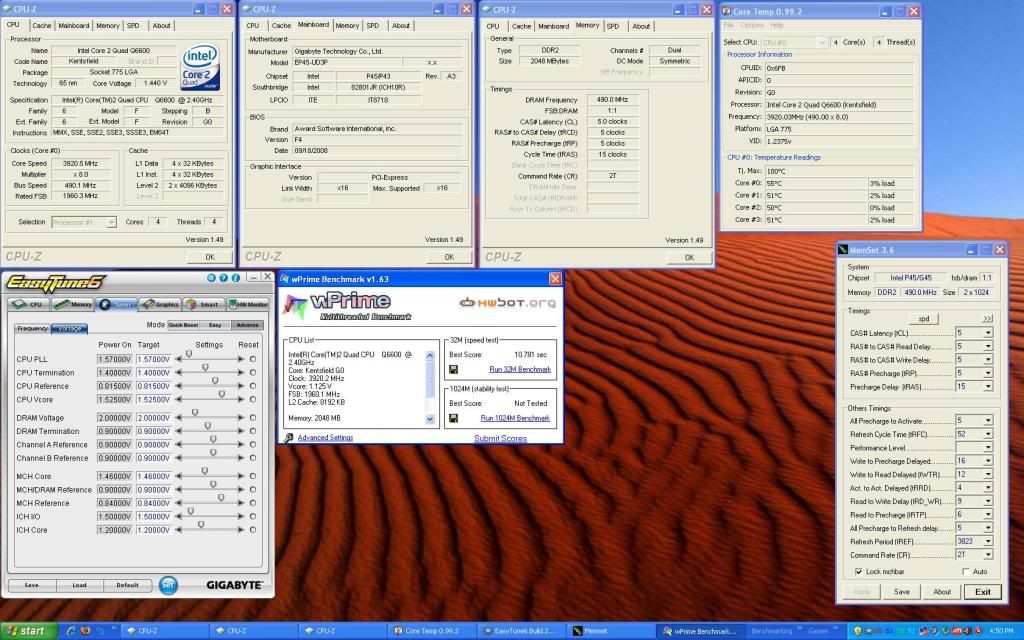Open the Refresh Cycle Time (tRFC) dropdown
This screenshot has height=640, width=1024.
987,434
